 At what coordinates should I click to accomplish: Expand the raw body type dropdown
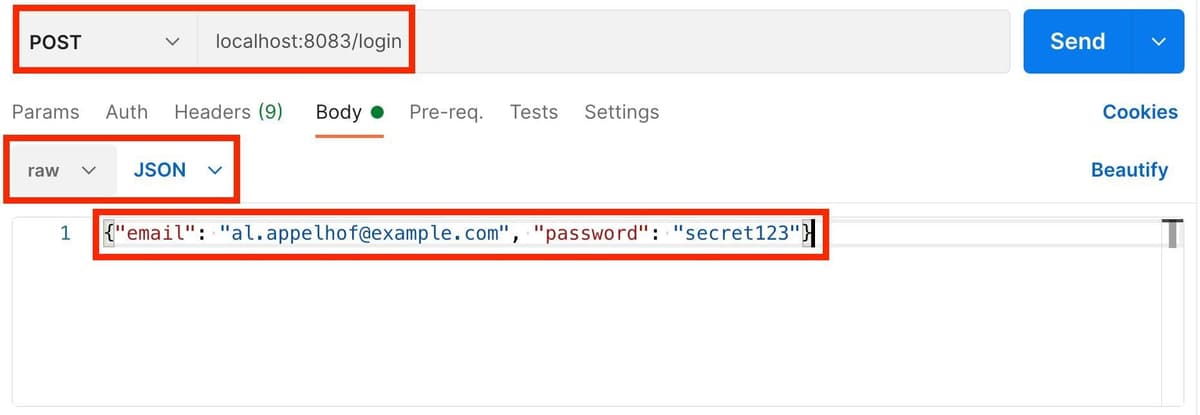point(61,170)
